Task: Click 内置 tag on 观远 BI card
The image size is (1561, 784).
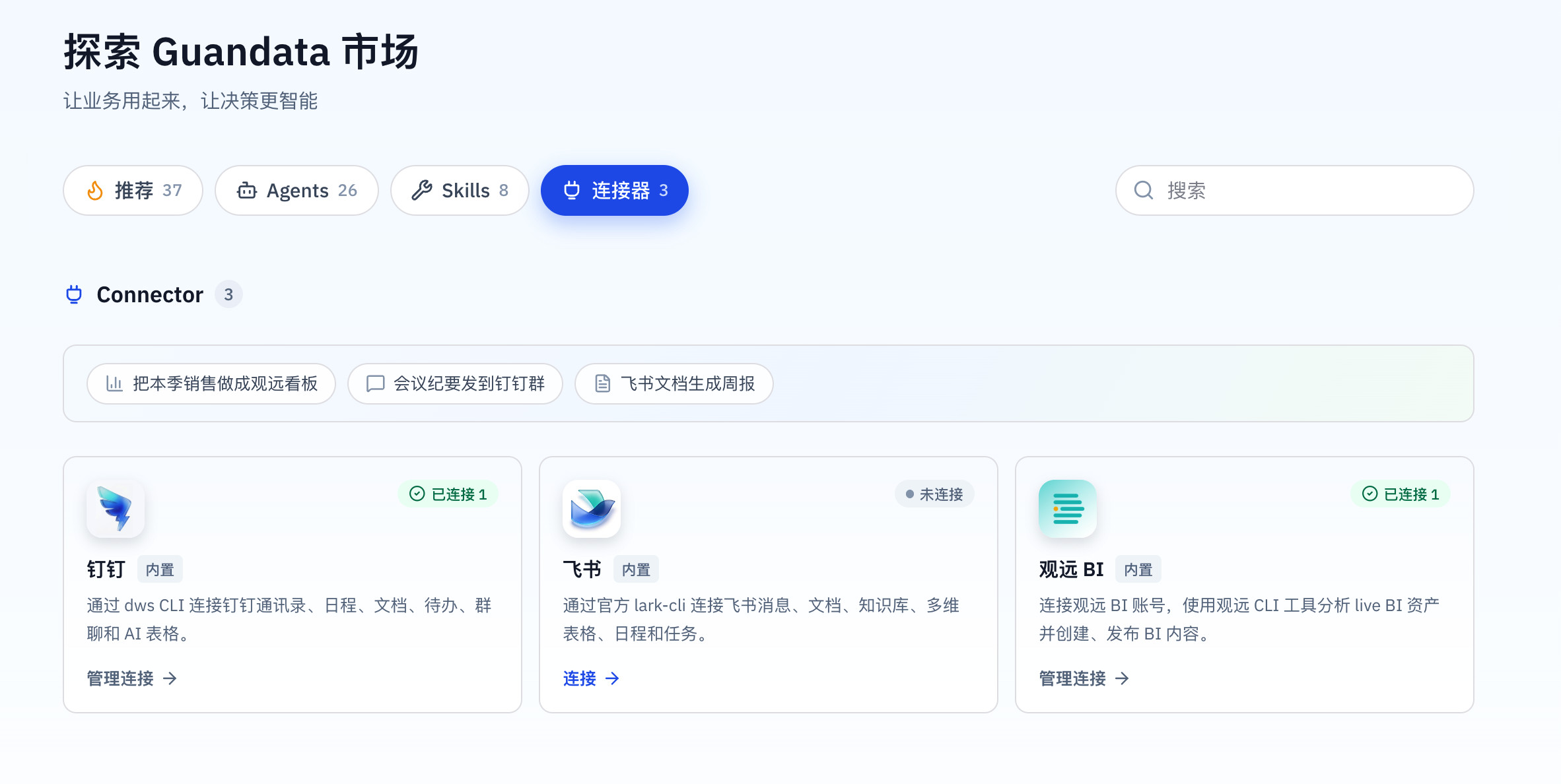Action: click(x=1138, y=569)
